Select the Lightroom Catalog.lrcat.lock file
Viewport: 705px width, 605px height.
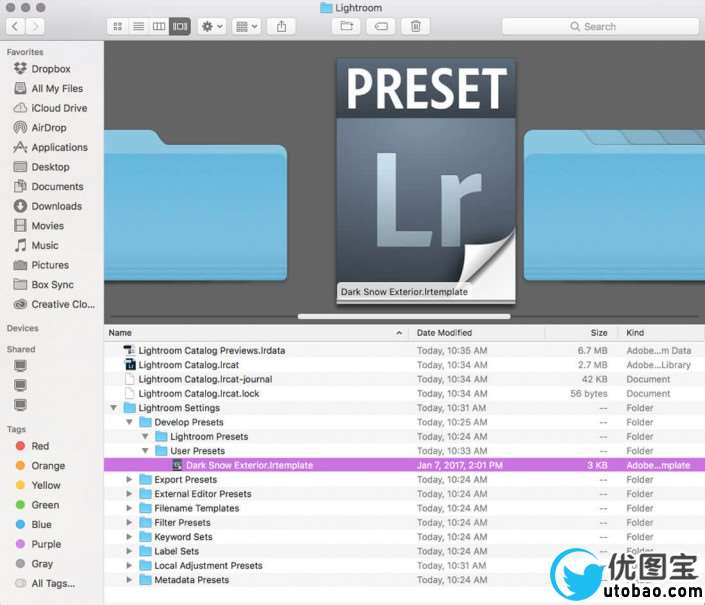404,394
